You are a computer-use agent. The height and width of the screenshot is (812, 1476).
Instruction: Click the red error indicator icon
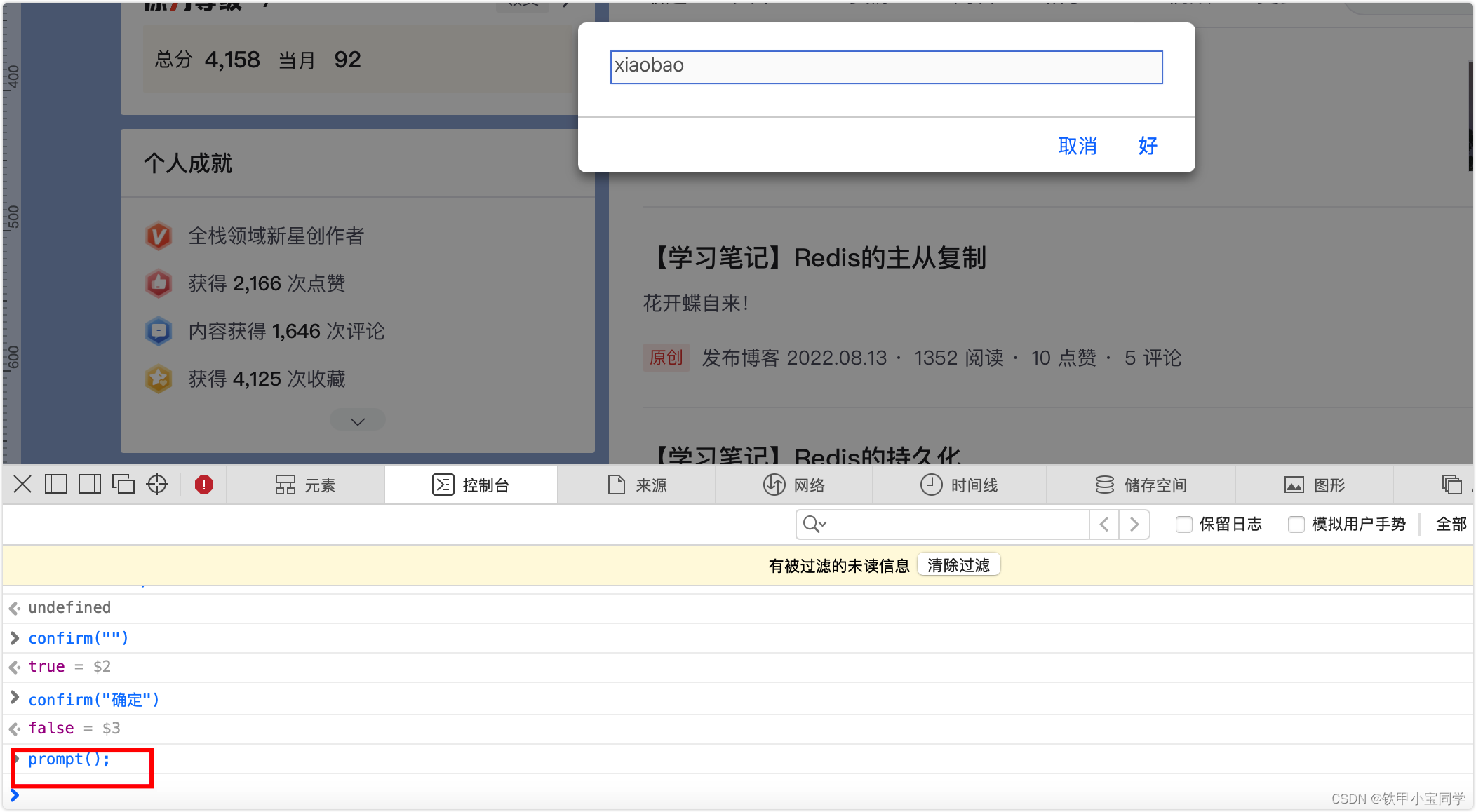pyautogui.click(x=204, y=485)
